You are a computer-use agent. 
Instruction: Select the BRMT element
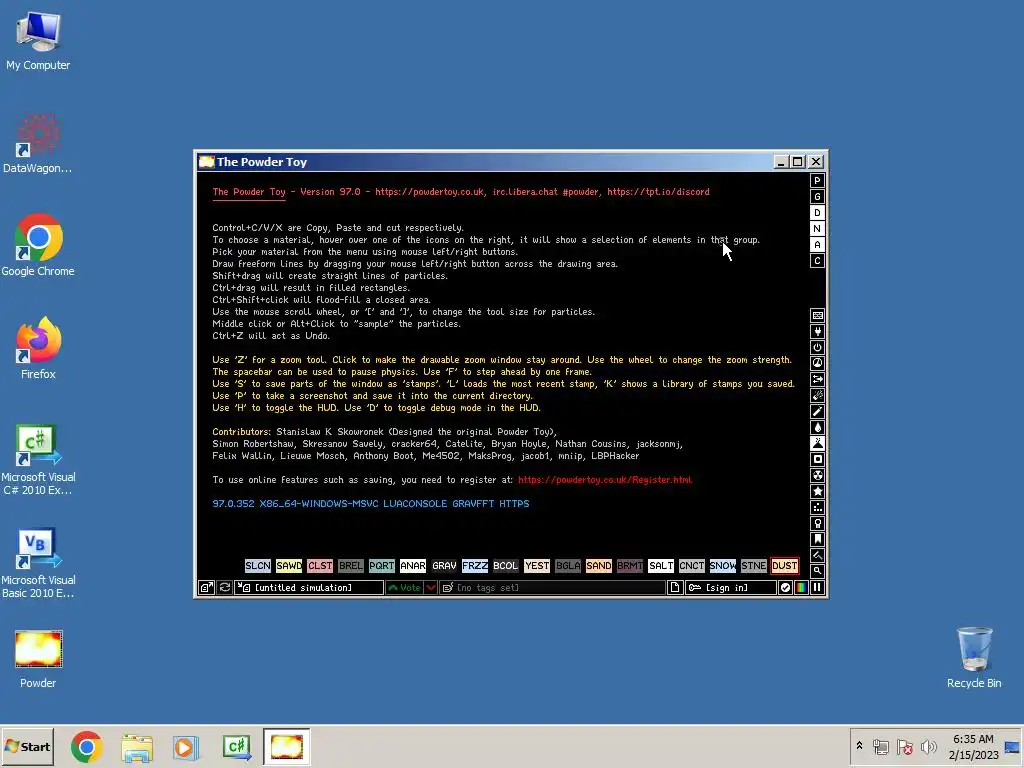coord(630,566)
